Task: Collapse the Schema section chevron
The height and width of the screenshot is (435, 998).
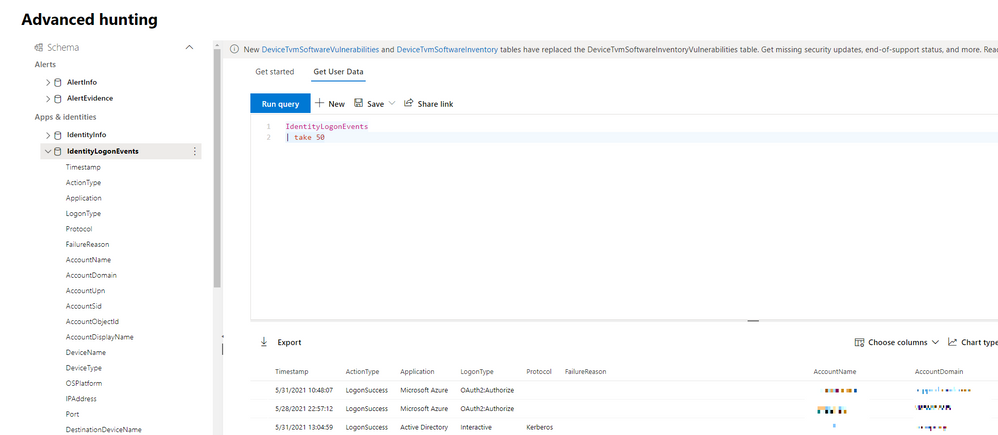Action: [x=189, y=48]
